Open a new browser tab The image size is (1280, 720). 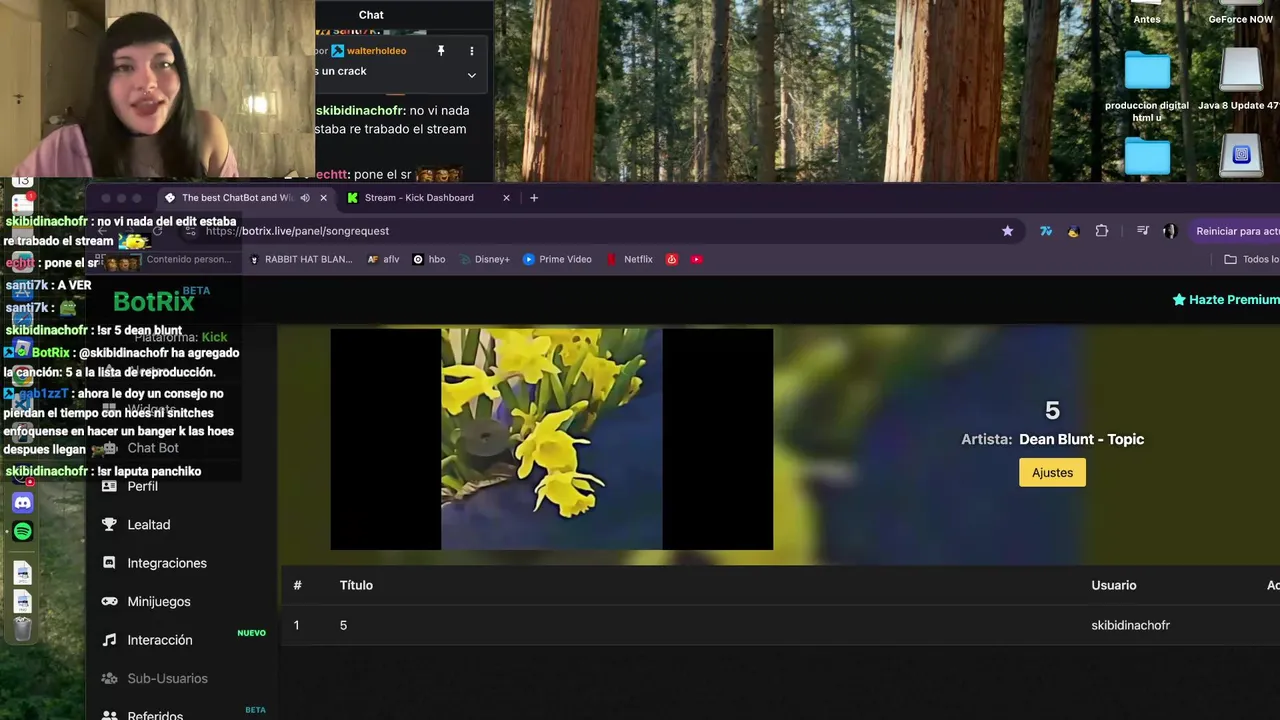(534, 198)
